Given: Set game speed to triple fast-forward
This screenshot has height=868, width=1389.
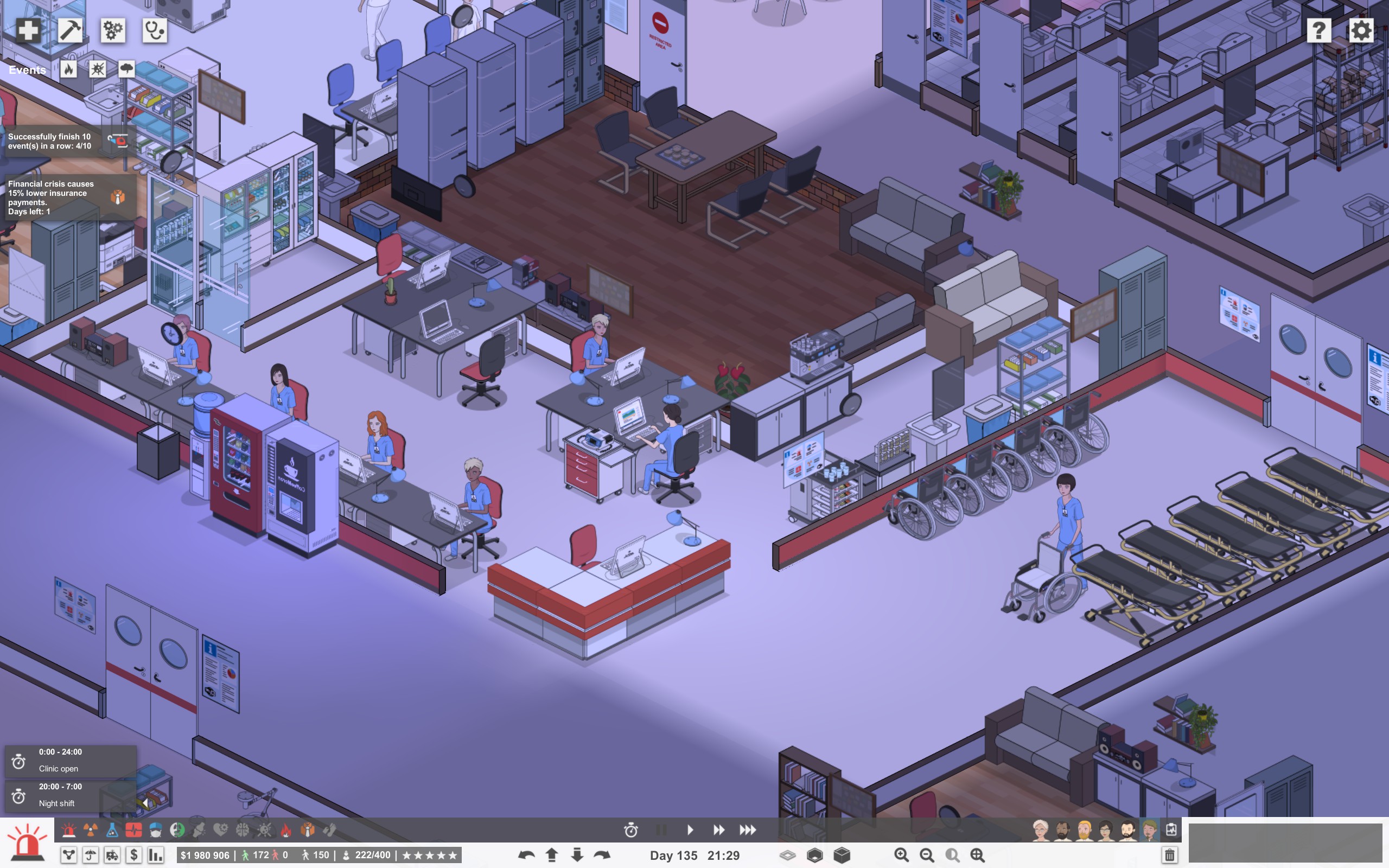Looking at the screenshot, I should 747,830.
